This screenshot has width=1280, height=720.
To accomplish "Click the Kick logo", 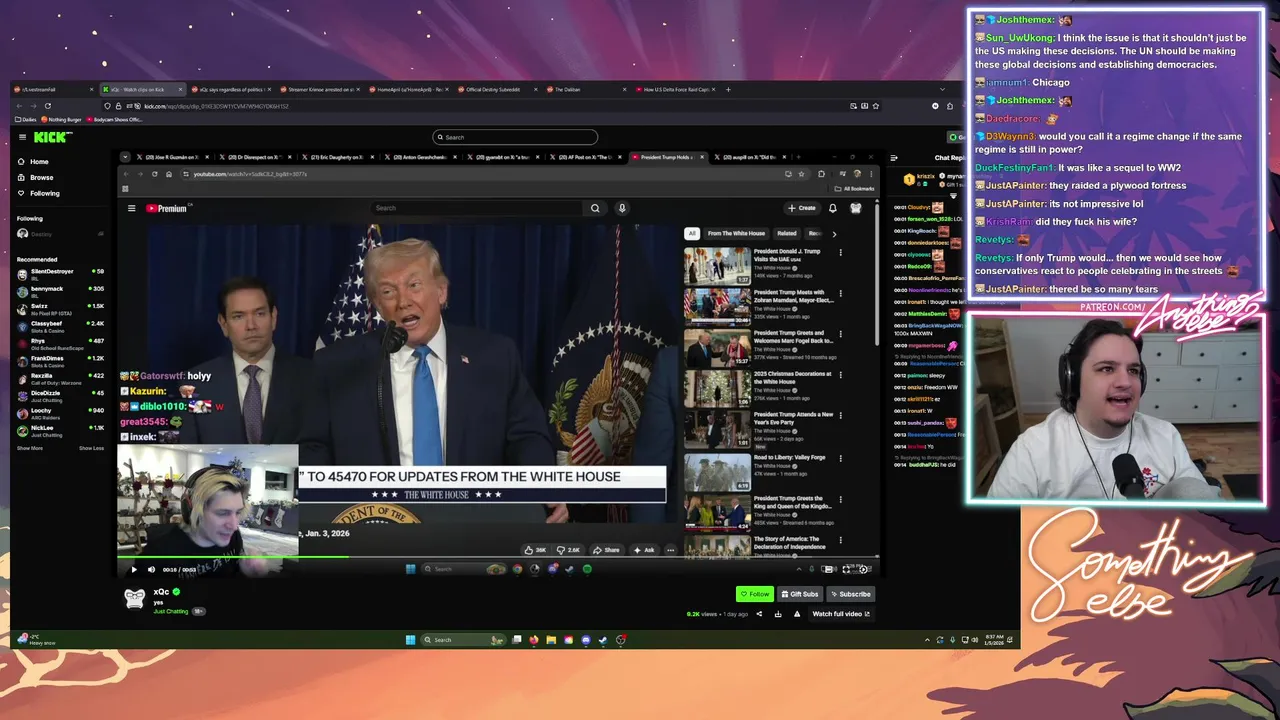I will click(x=52, y=137).
